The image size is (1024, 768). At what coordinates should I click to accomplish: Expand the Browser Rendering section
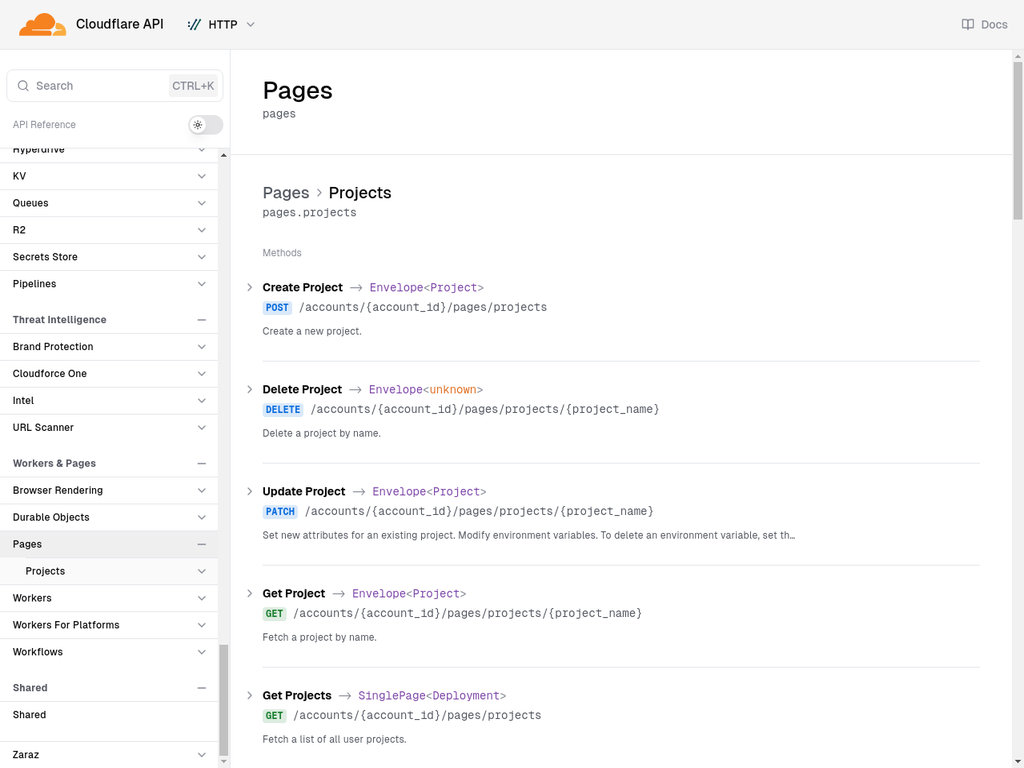point(202,490)
